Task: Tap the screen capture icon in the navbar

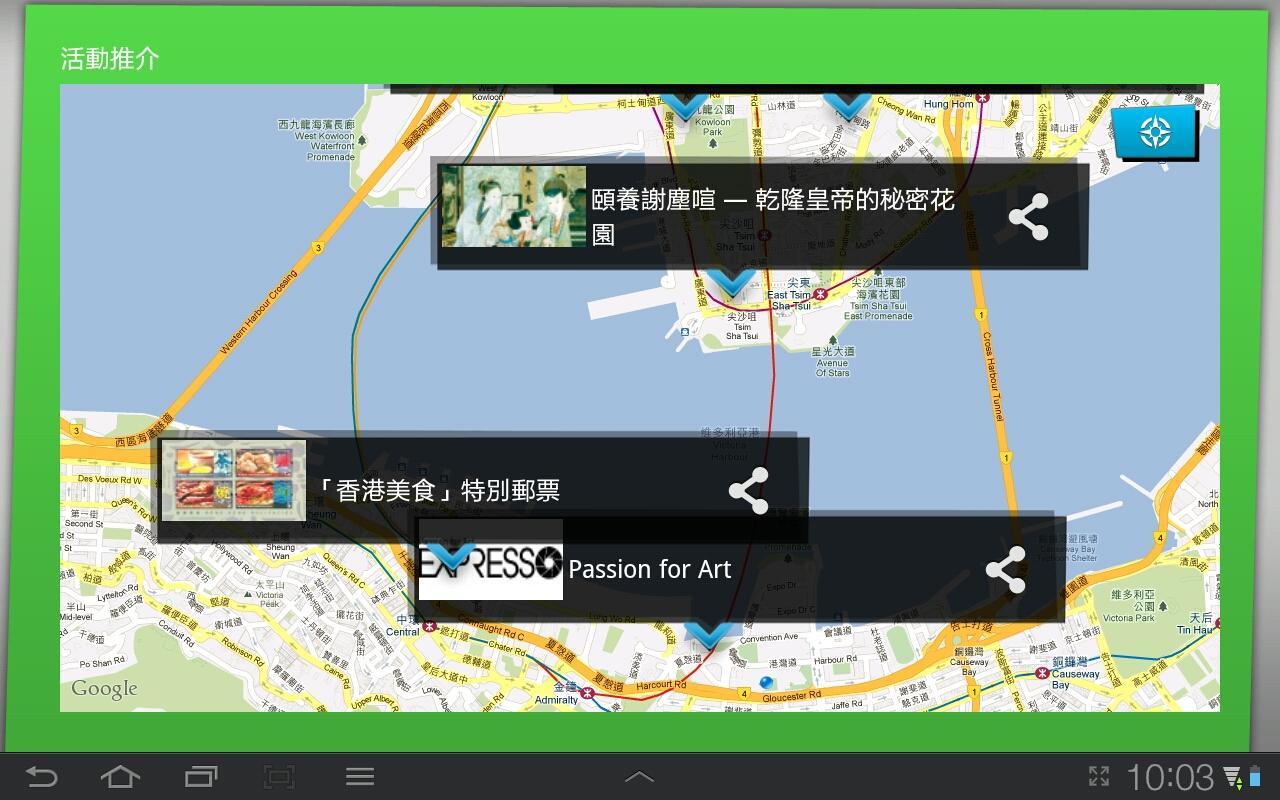Action: point(280,776)
